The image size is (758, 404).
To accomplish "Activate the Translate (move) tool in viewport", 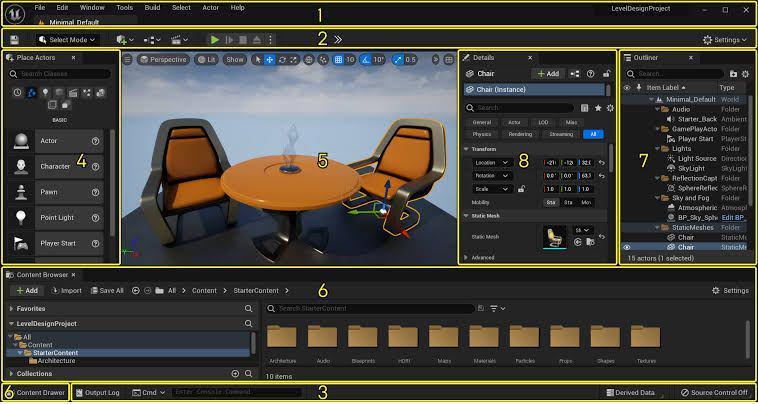I will [x=270, y=59].
